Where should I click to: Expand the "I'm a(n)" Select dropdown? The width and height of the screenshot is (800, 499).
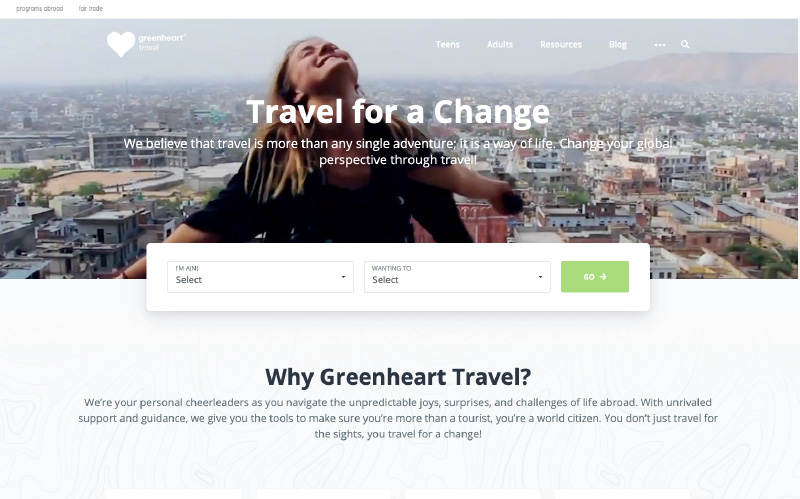coord(260,277)
